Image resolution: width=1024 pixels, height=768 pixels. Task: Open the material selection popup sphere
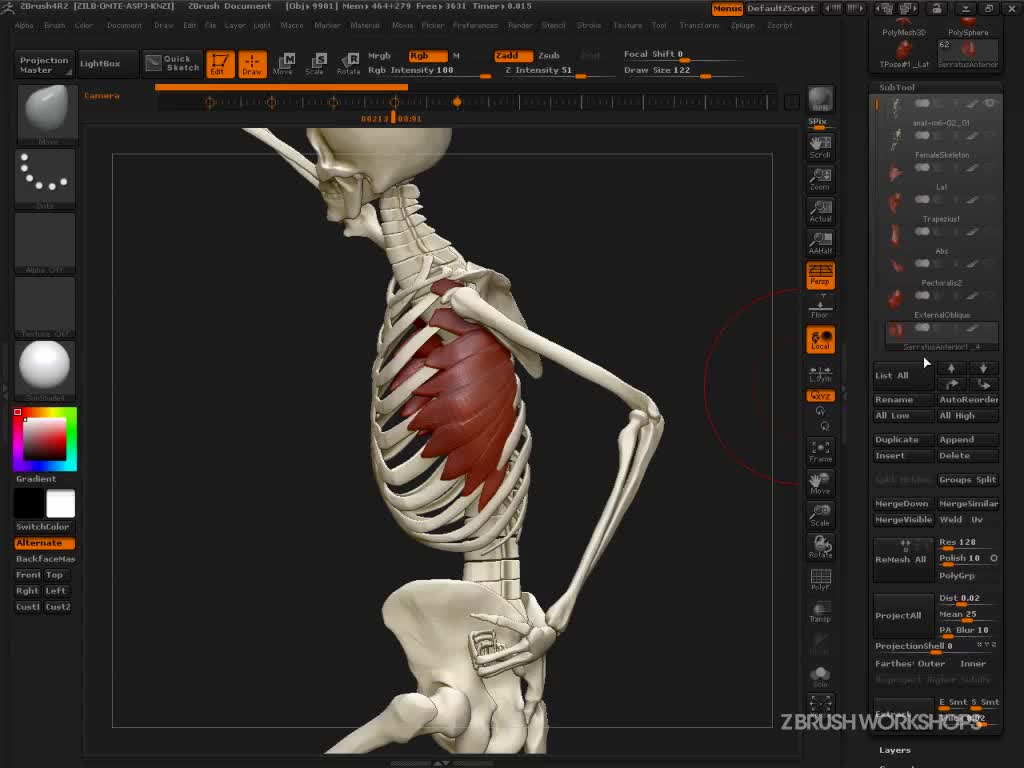point(45,370)
